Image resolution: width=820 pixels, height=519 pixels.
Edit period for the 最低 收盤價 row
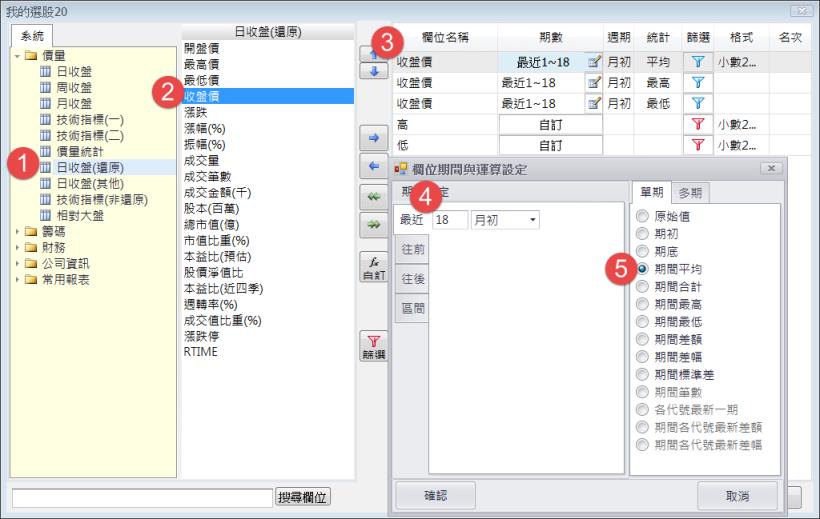(x=594, y=104)
